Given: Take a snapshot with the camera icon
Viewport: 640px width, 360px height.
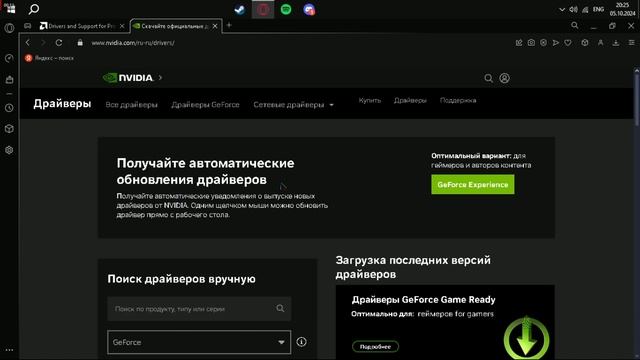Looking at the screenshot, I should [531, 42].
